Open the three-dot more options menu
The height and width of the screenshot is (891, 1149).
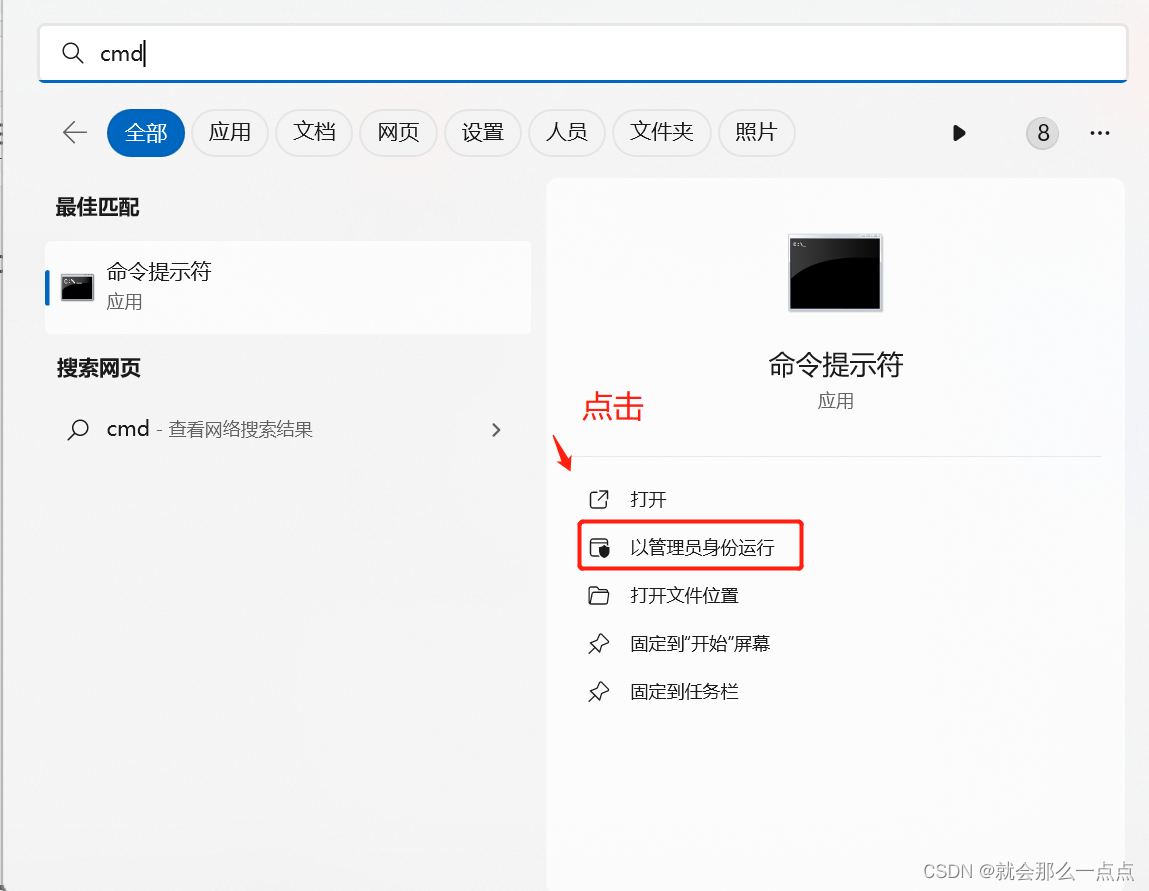1100,133
